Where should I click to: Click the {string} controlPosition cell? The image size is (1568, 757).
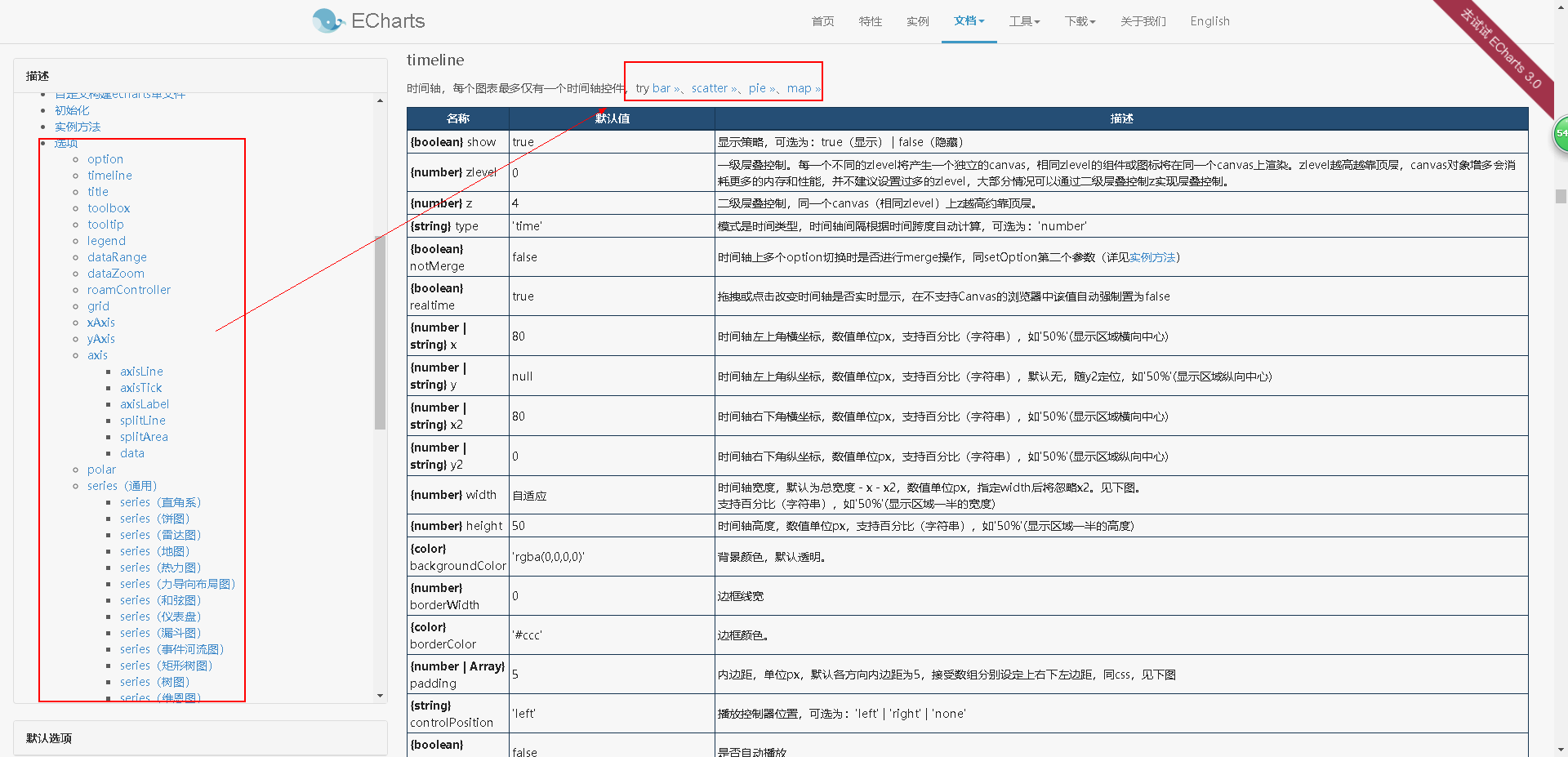458,714
